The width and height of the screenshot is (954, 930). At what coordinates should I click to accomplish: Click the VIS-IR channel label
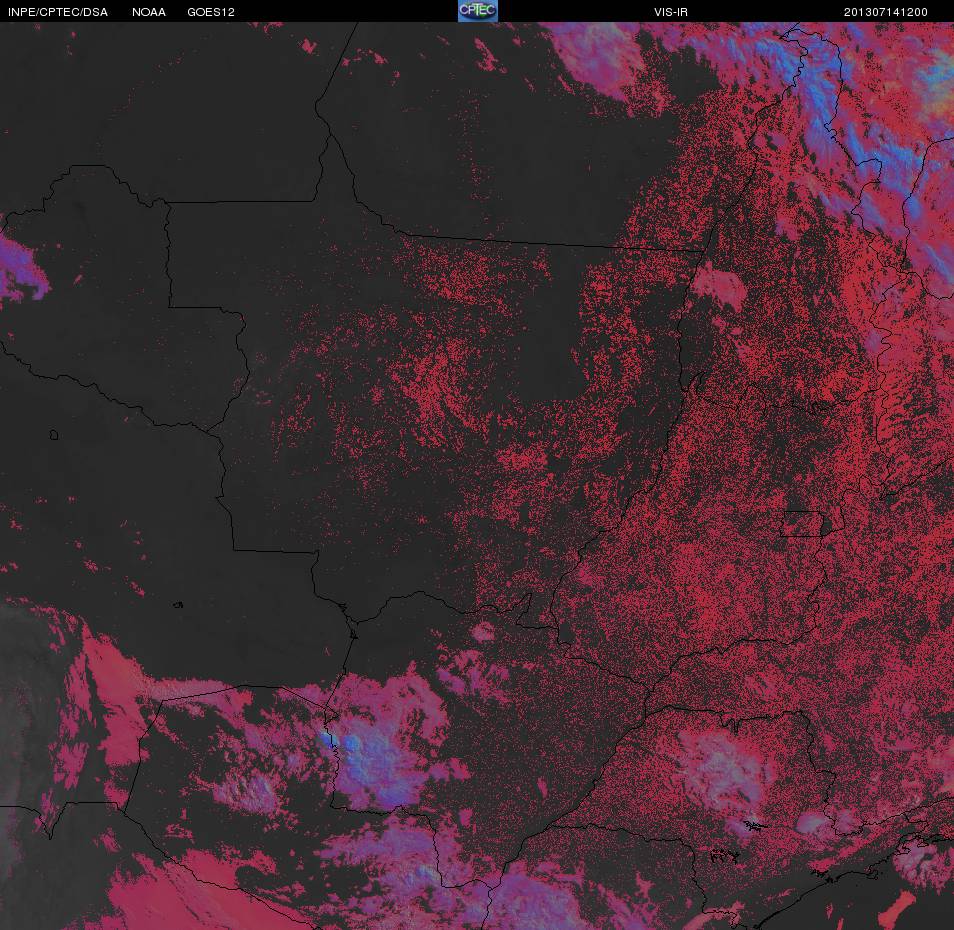[x=671, y=12]
